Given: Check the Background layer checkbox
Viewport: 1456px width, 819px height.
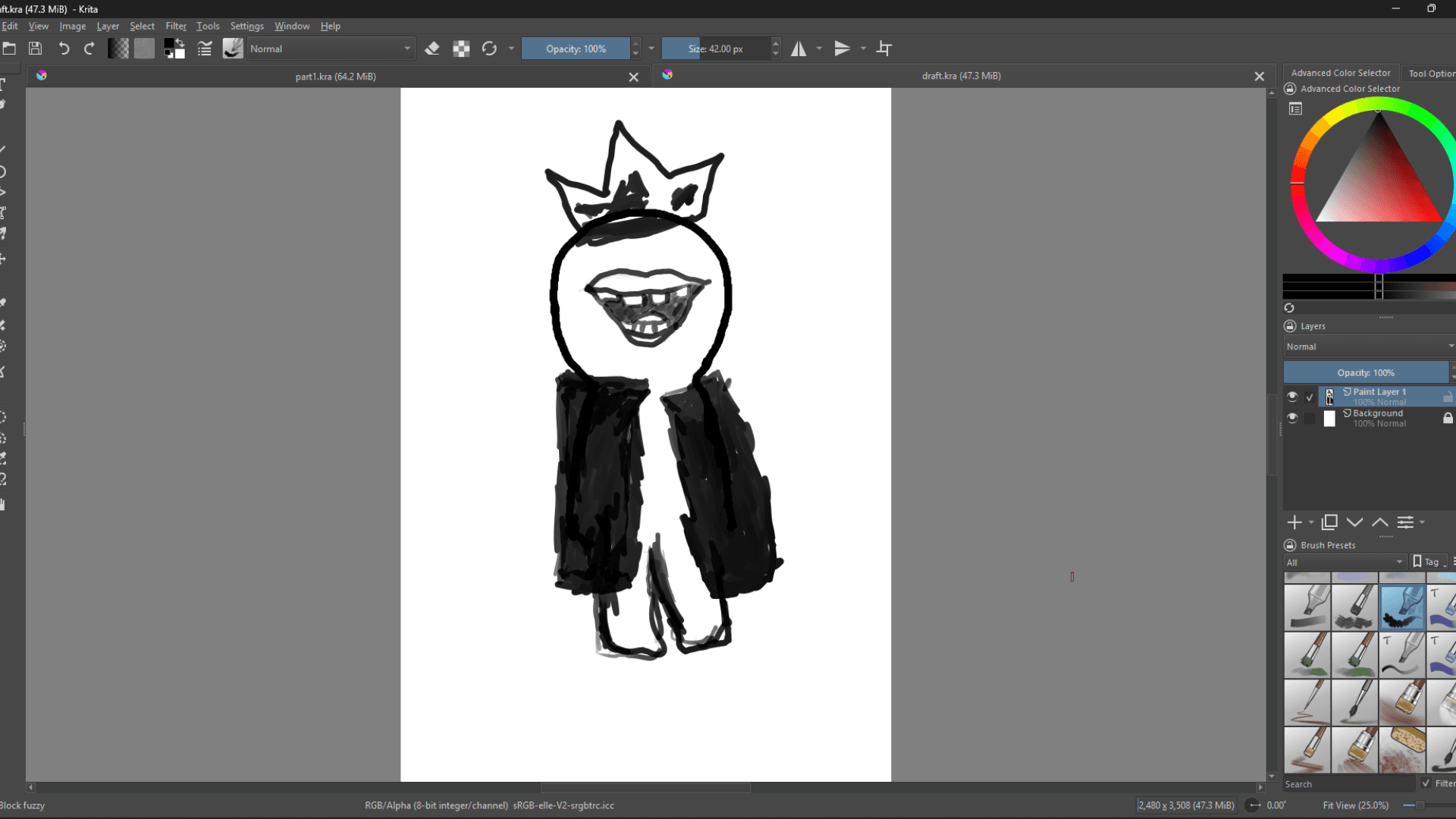Looking at the screenshot, I should [1310, 418].
